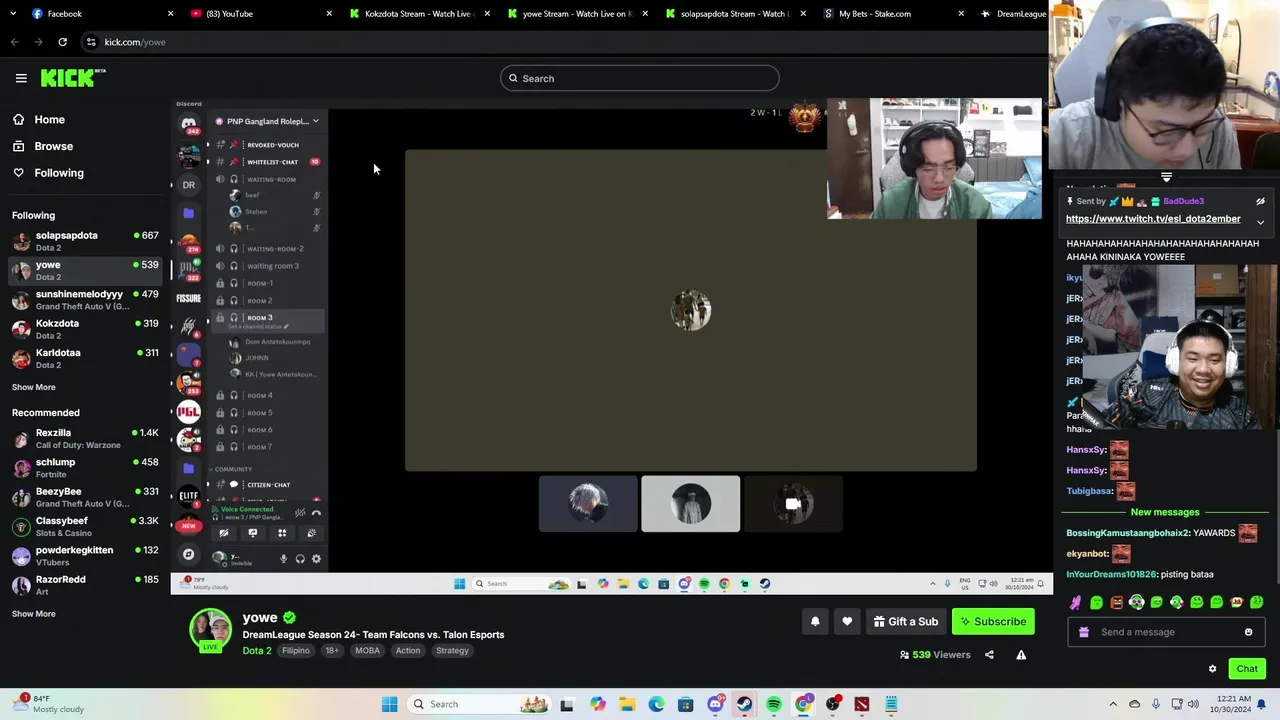This screenshot has width=1280, height=720.
Task: Click Discord share screen button
Action: point(253,534)
